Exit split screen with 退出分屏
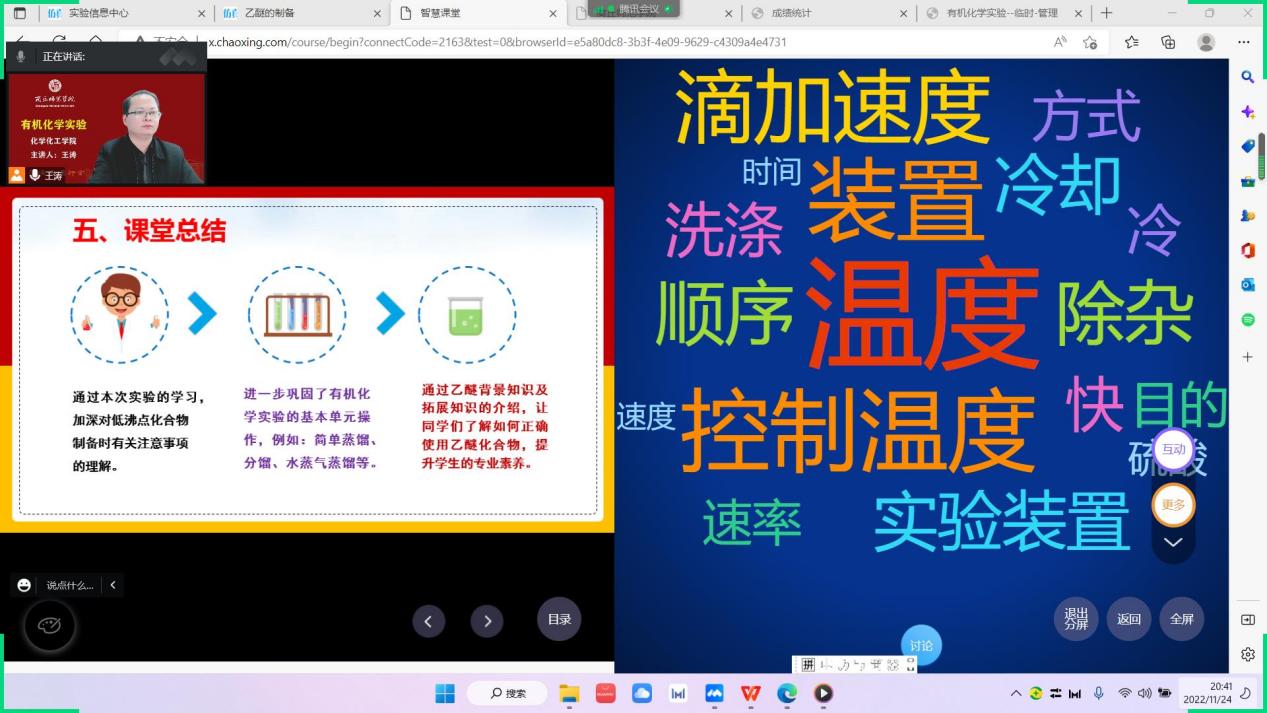Screen dimensions: 1267x713 [x=1076, y=619]
